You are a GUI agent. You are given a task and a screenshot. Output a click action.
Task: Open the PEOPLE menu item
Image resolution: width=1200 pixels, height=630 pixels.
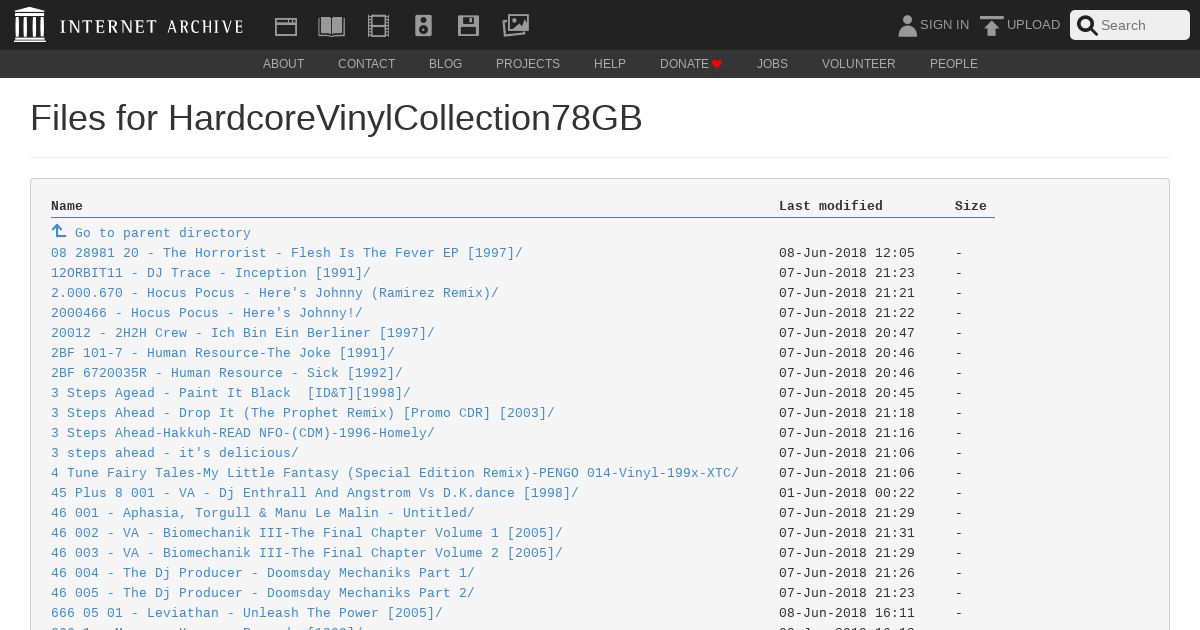(x=954, y=64)
